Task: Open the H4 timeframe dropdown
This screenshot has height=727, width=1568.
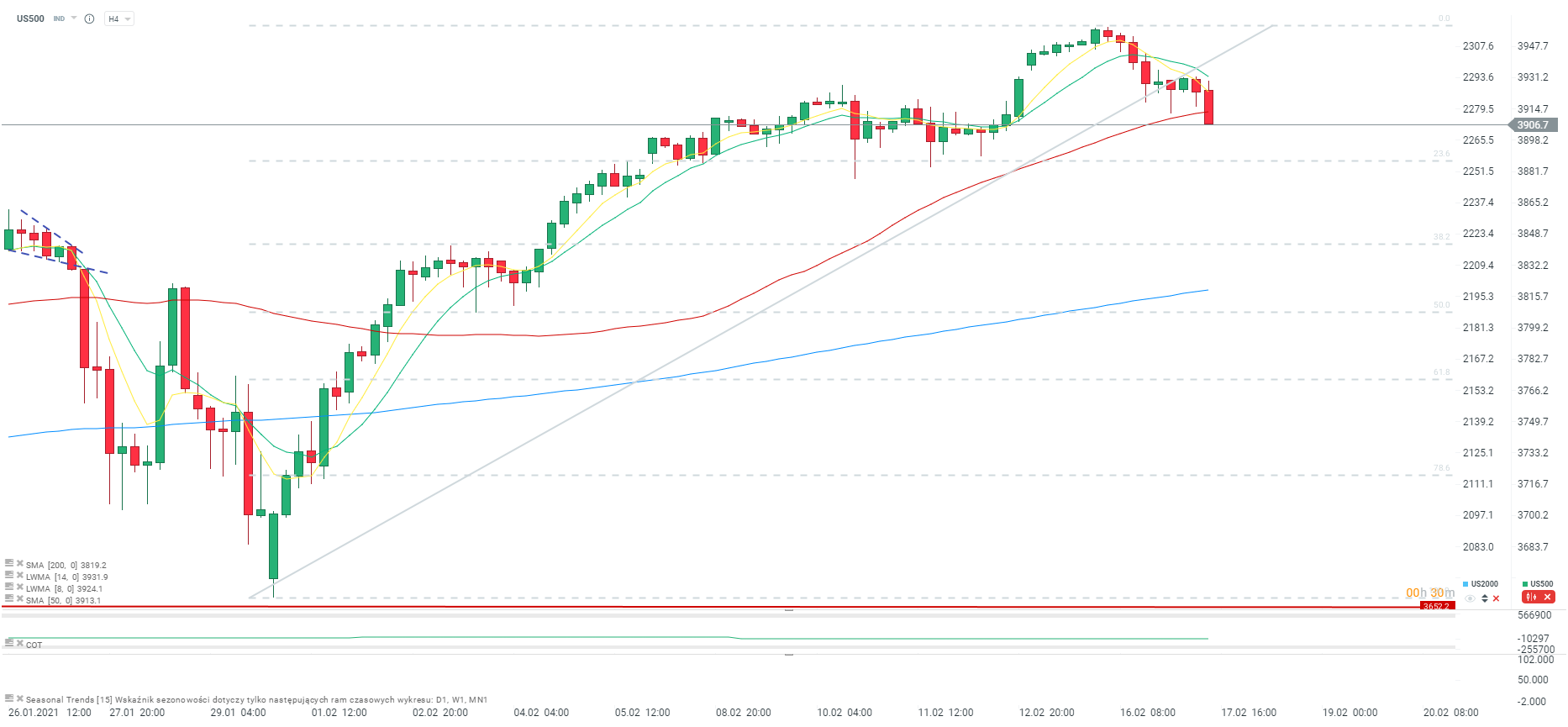Action: click(x=119, y=18)
